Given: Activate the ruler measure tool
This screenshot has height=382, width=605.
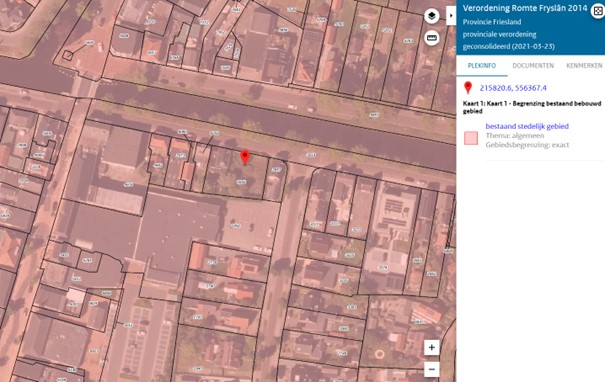Looking at the screenshot, I should [x=432, y=38].
